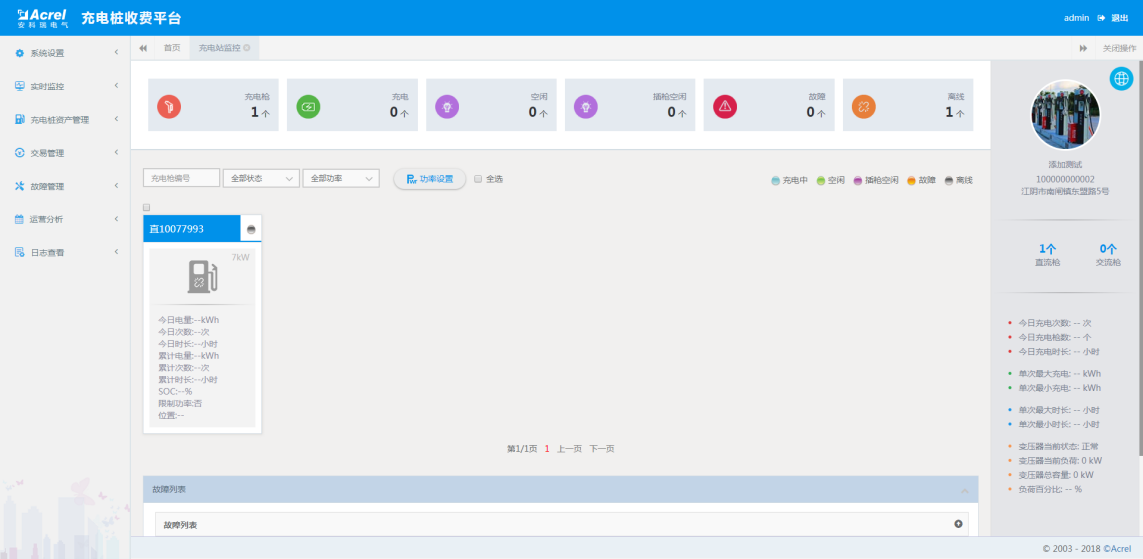
Task: Click the charging pile icon in the card
Action: coord(202,277)
